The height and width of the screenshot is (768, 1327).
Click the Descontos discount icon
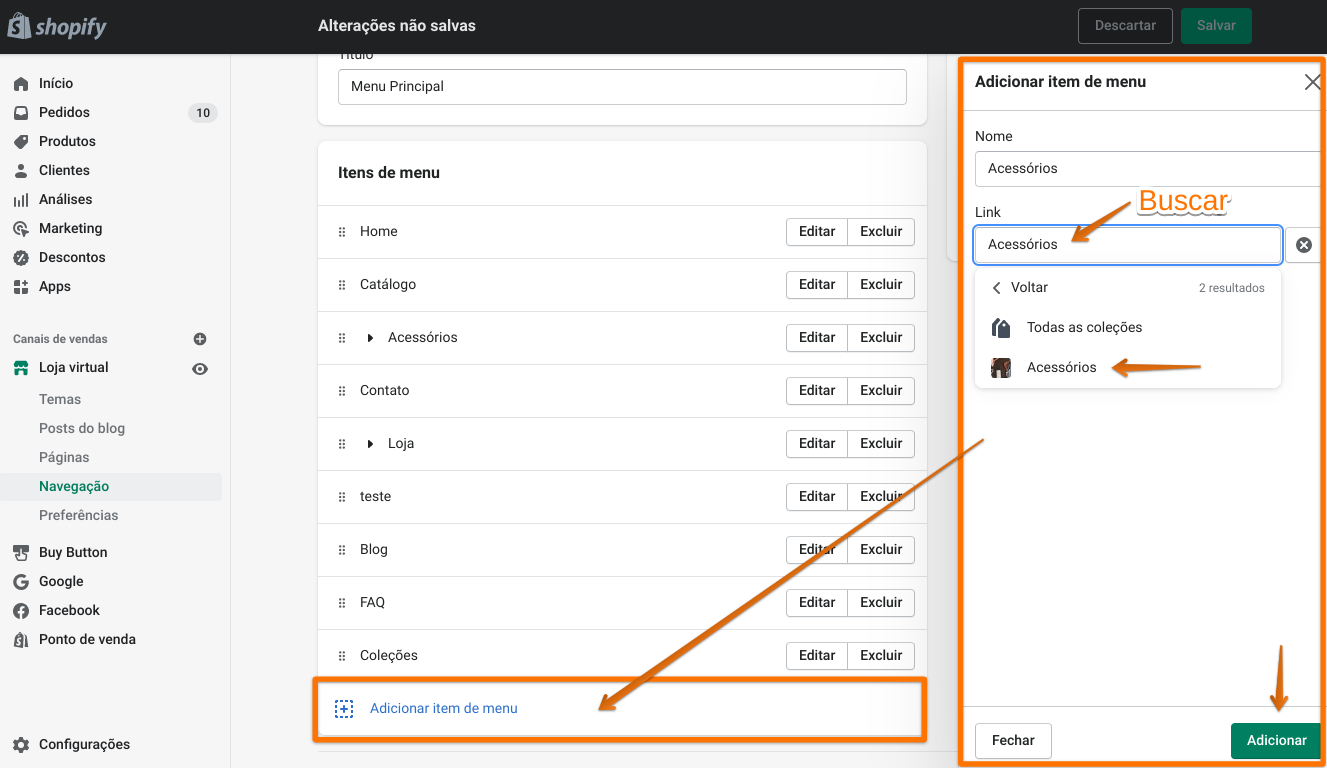[x=21, y=258]
